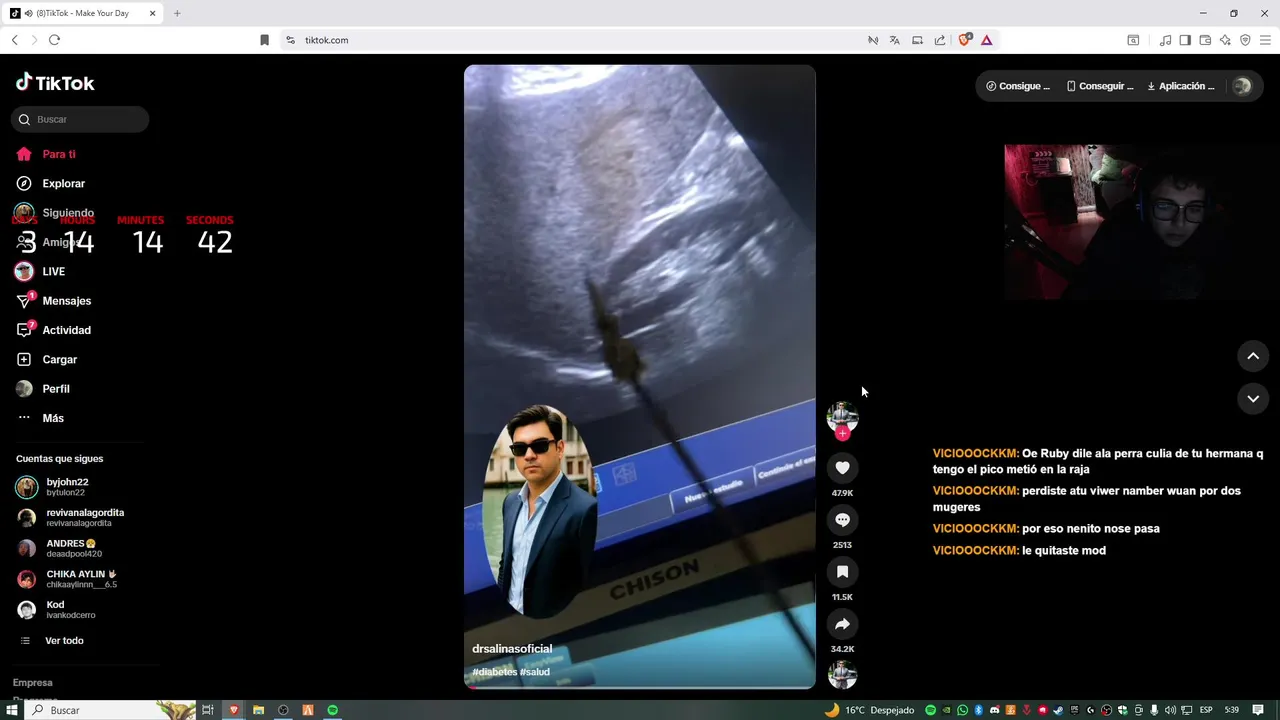
Task: Reload the page in the browser
Action: [54, 40]
